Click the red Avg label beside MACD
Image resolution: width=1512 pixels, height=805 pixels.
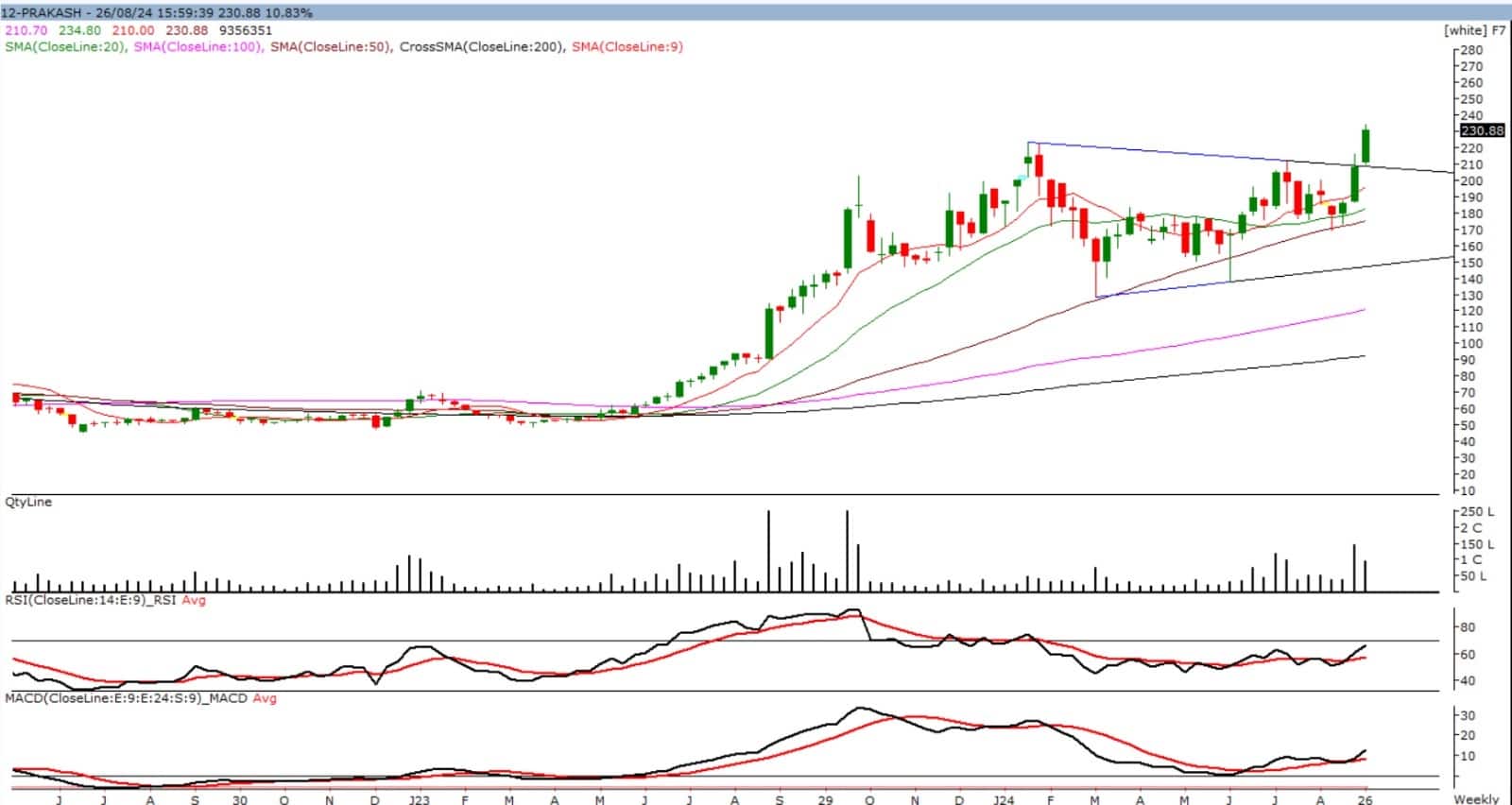tap(265, 698)
